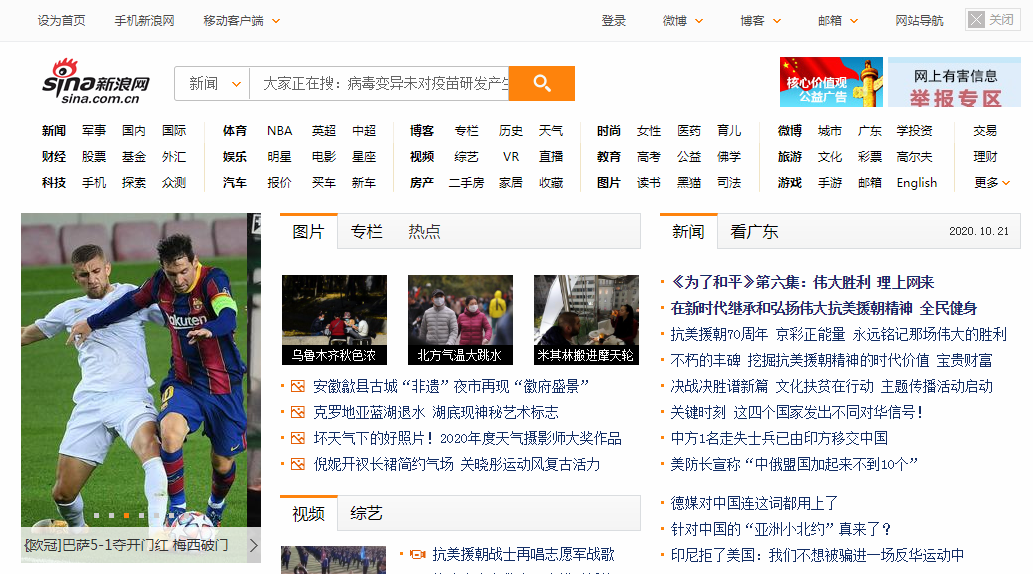The image size is (1033, 574).
Task: Switch to the 视频 tab
Action: [x=308, y=513]
